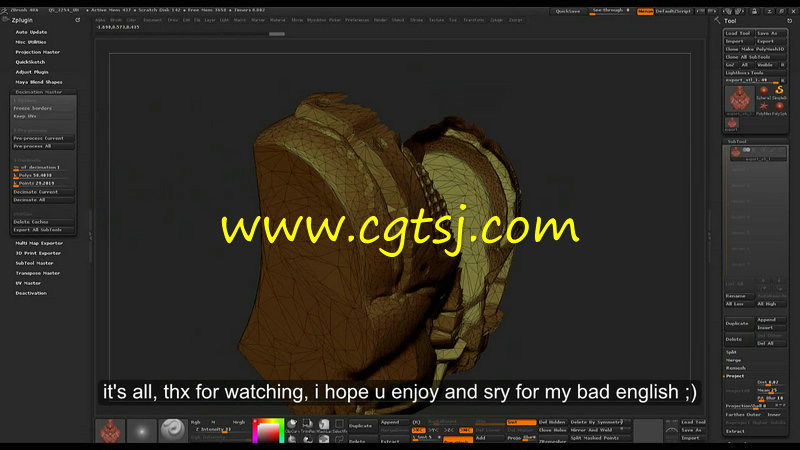The height and width of the screenshot is (450, 800).
Task: Open the Material menu
Action: [278, 20]
